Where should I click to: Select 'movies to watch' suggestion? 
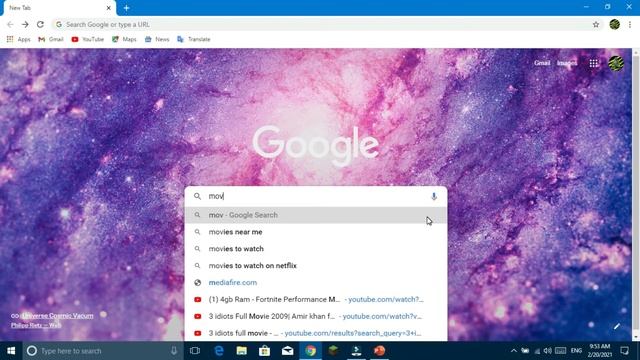316,249
